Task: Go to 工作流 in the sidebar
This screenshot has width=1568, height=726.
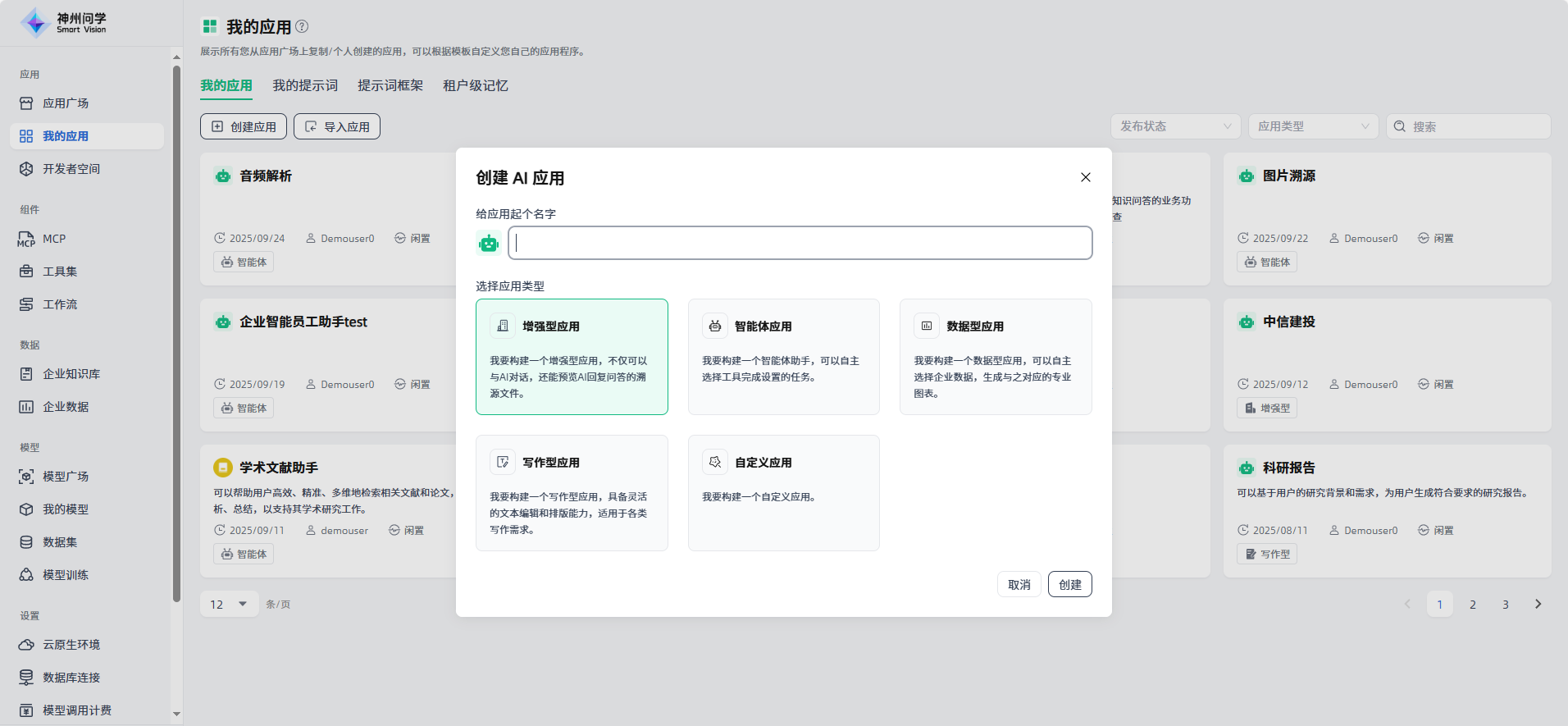Action: pyautogui.click(x=60, y=304)
